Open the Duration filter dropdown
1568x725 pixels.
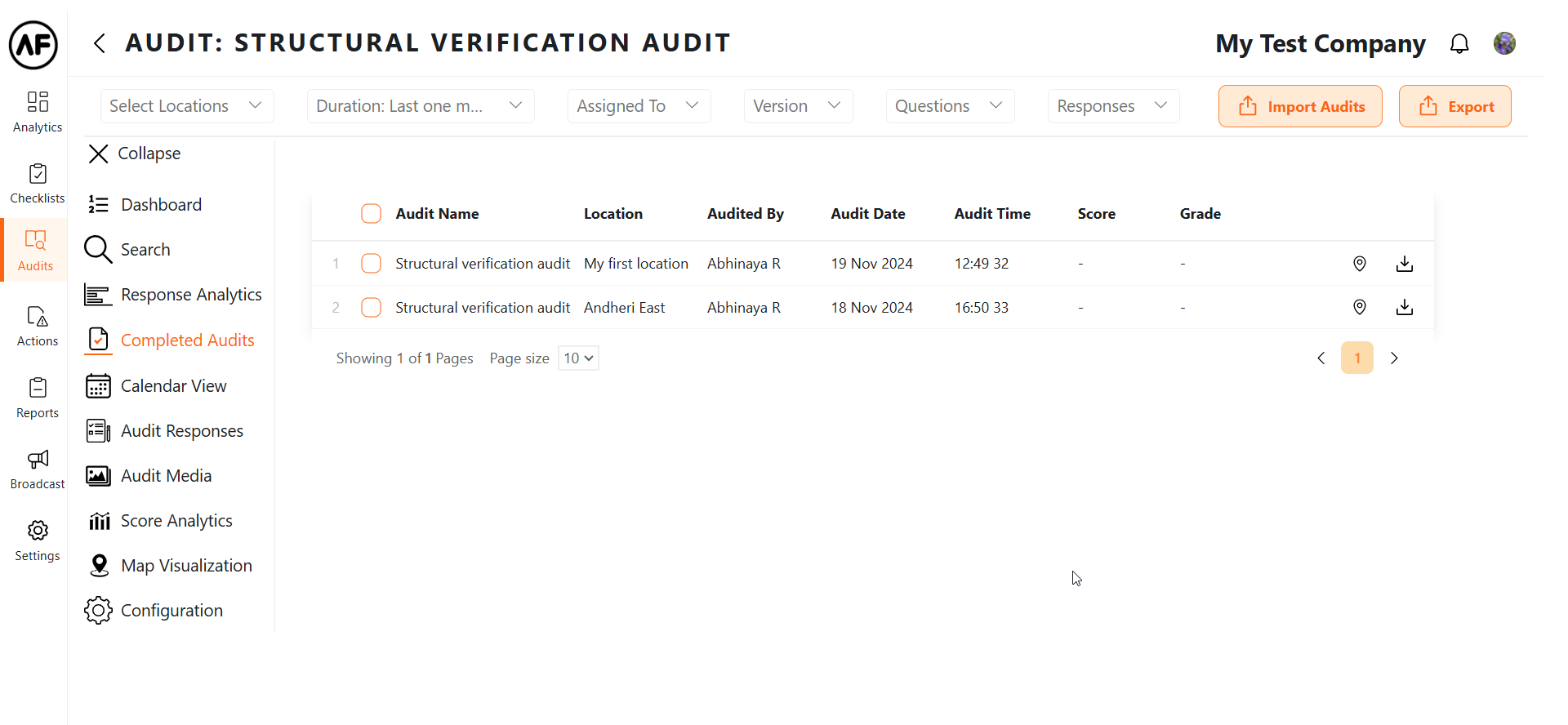420,106
